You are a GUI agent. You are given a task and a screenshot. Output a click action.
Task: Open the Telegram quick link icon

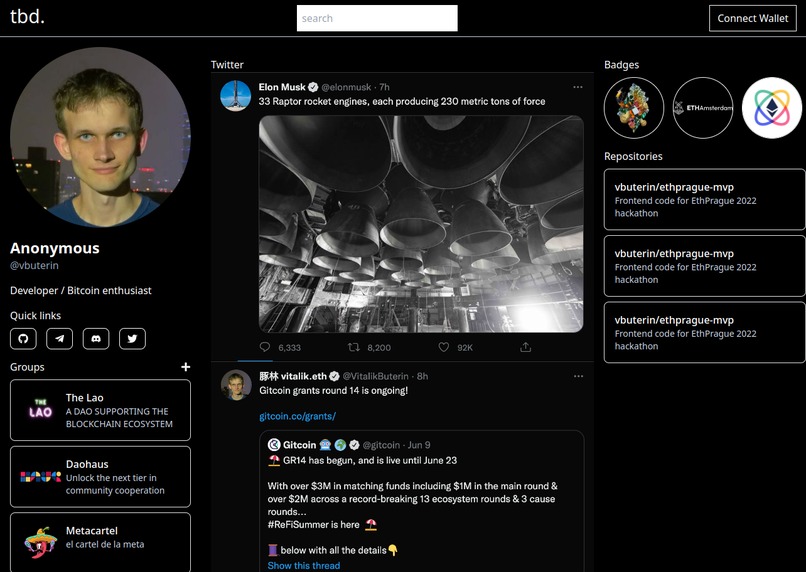[x=60, y=339]
